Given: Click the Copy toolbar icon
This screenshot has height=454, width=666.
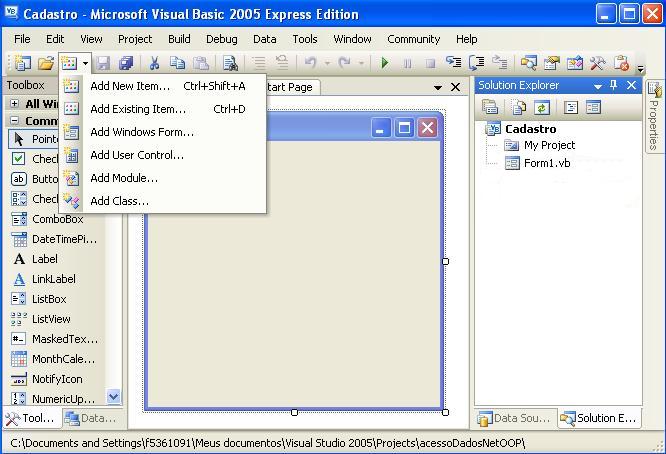Looking at the screenshot, I should [177, 63].
